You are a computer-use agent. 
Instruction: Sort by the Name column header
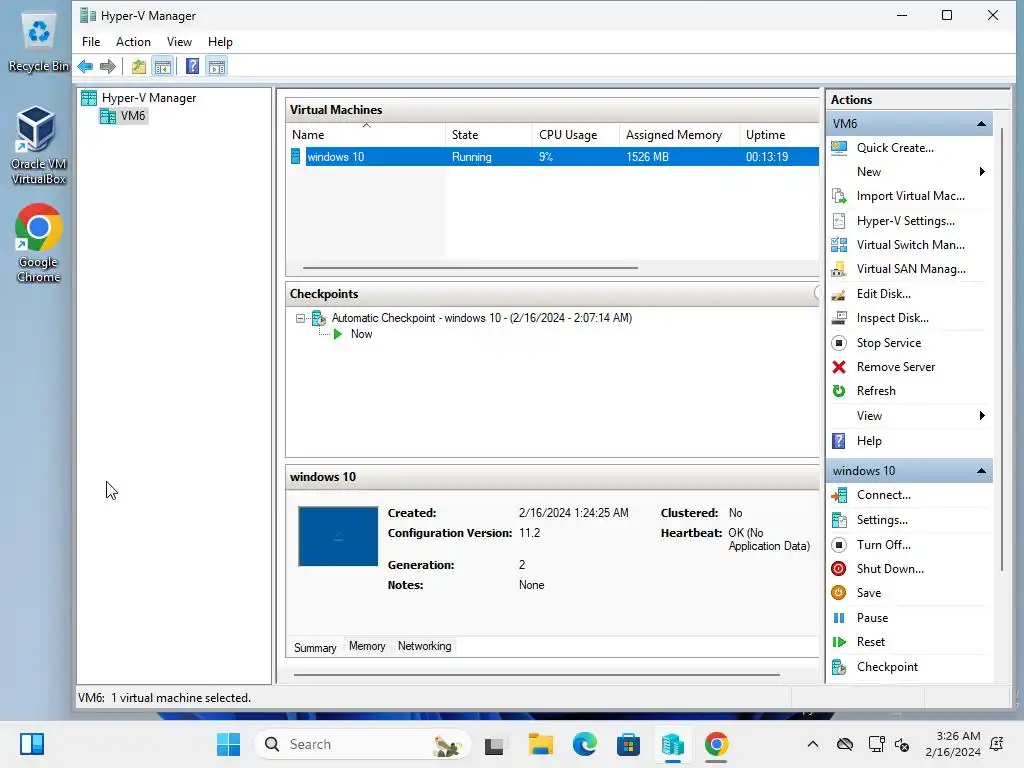(x=366, y=135)
